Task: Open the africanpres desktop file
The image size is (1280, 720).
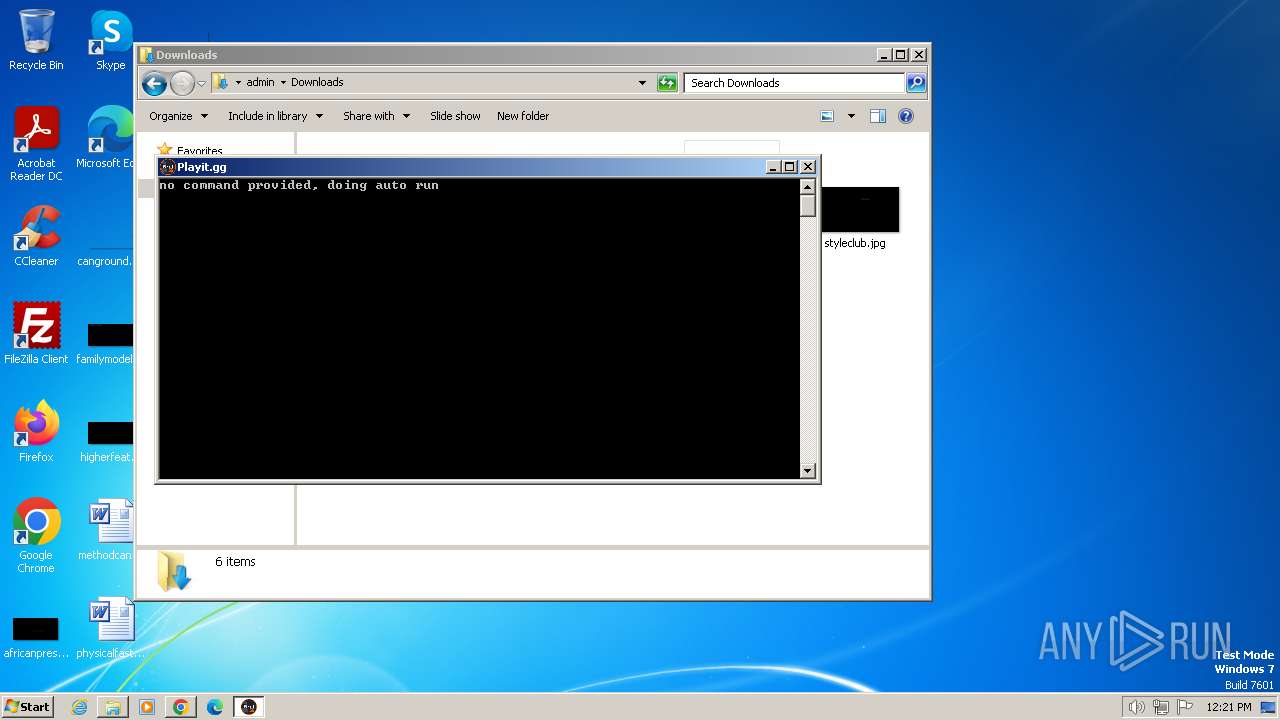Action: (x=36, y=636)
